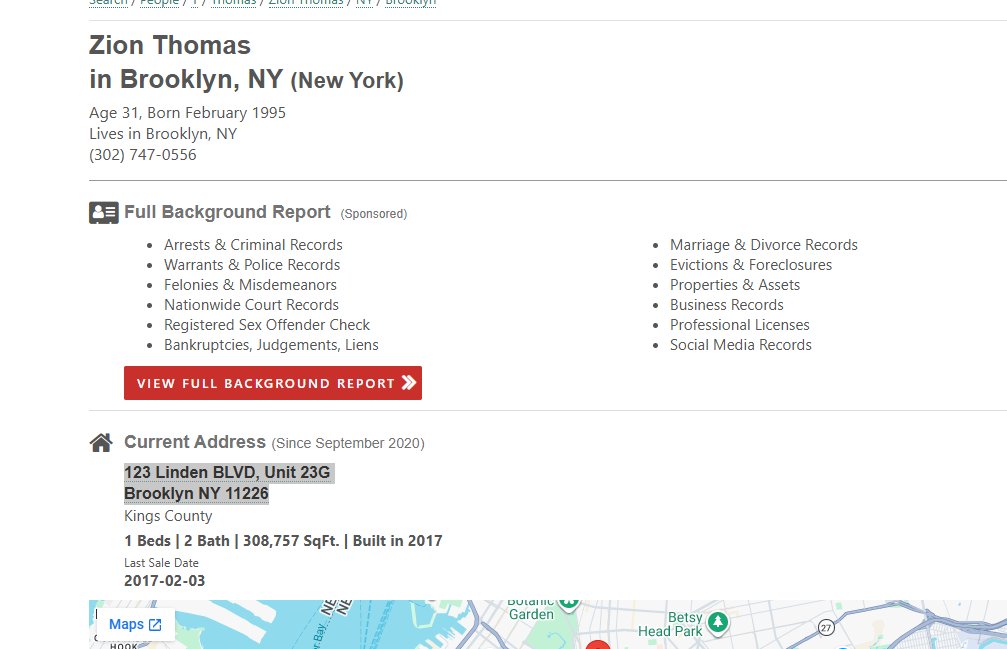
Task: Click the Full Background Report heading
Action: click(x=227, y=212)
